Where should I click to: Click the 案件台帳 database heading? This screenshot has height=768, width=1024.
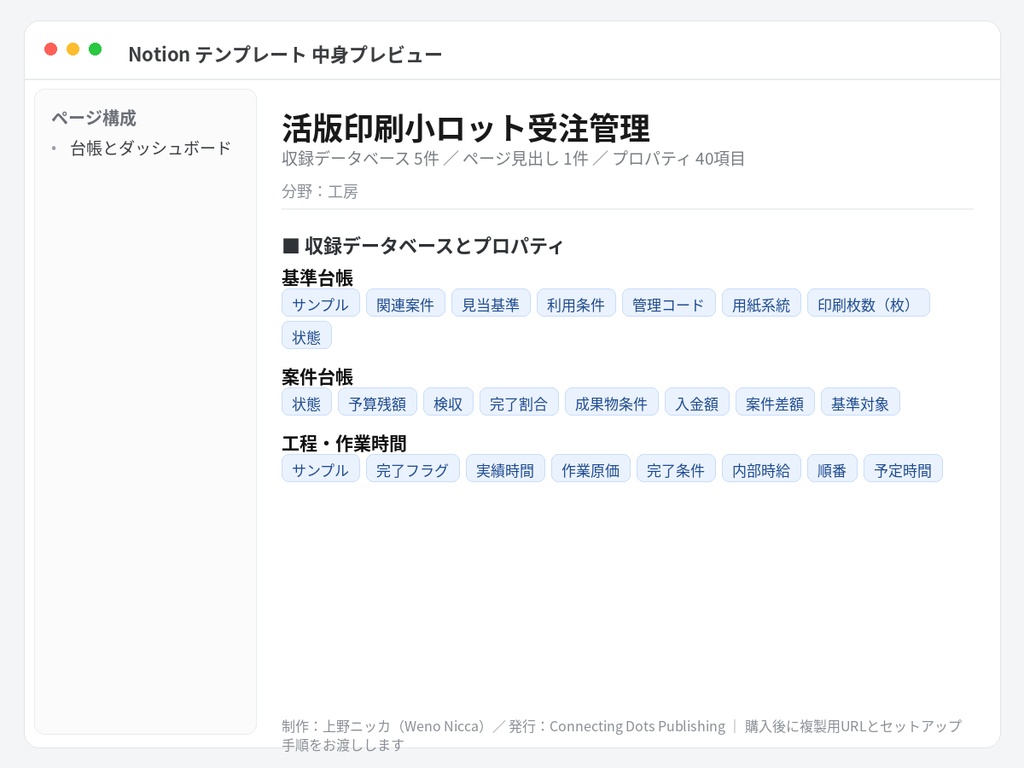[x=317, y=377]
